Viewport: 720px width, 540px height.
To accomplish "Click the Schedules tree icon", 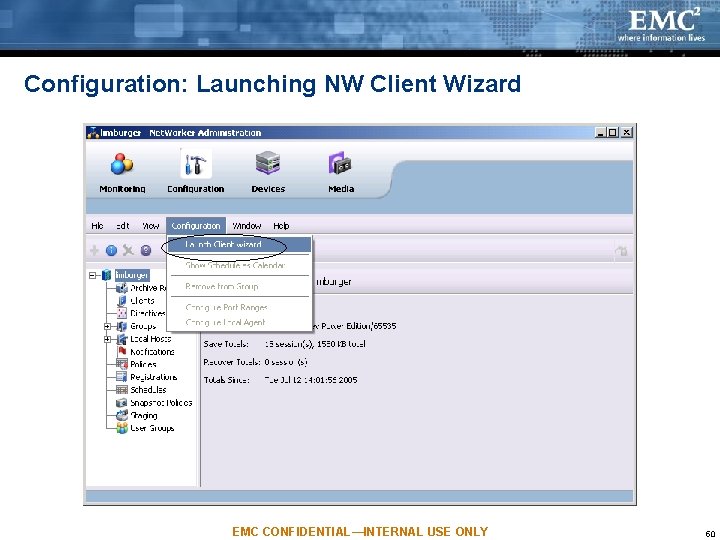I will (122, 390).
